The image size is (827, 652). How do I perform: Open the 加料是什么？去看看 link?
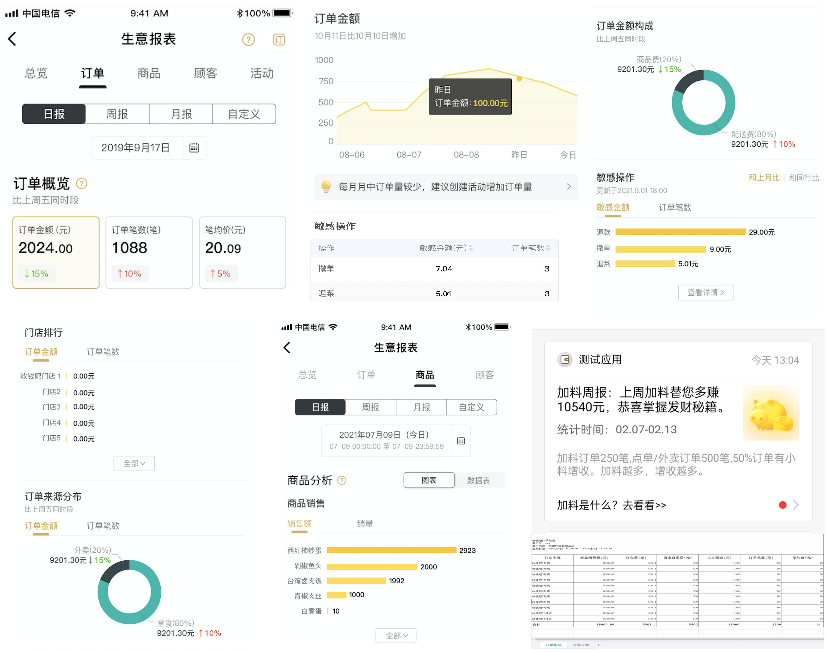pyautogui.click(x=612, y=505)
